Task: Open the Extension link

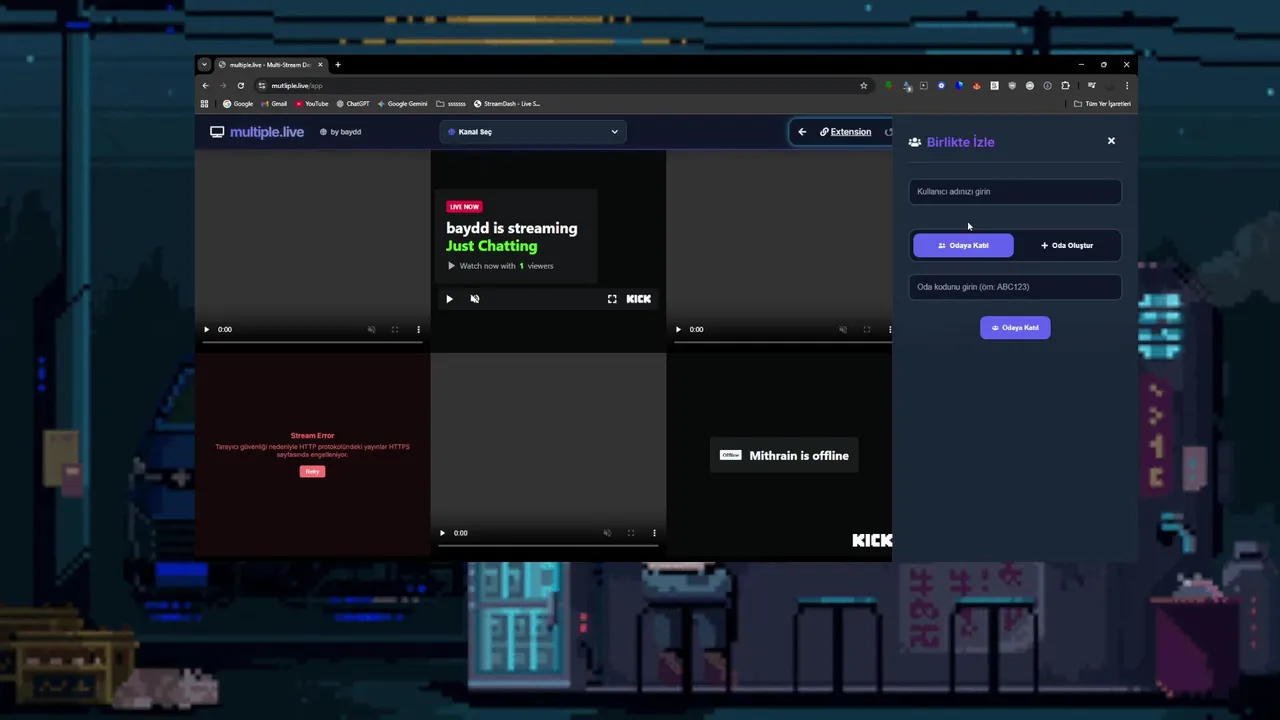Action: coord(845,132)
